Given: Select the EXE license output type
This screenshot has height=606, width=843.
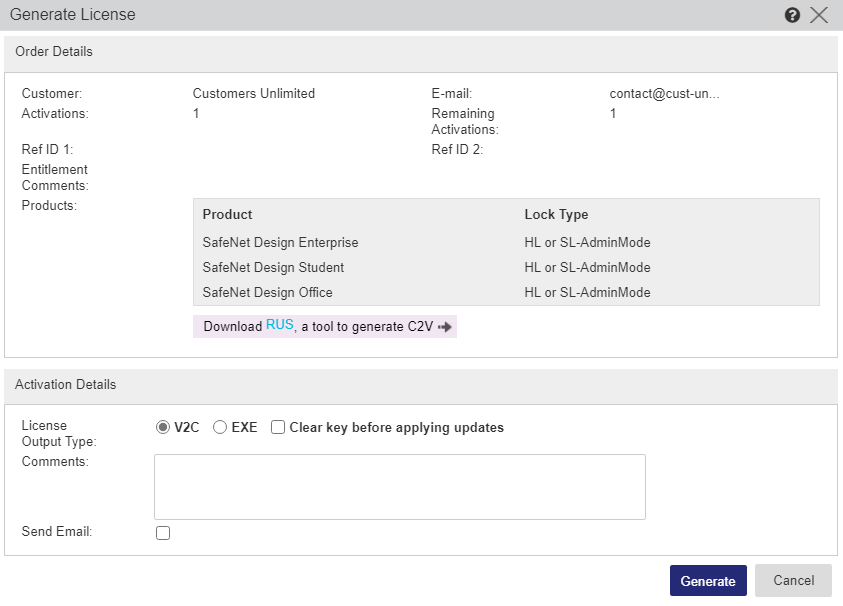Looking at the screenshot, I should [x=219, y=427].
